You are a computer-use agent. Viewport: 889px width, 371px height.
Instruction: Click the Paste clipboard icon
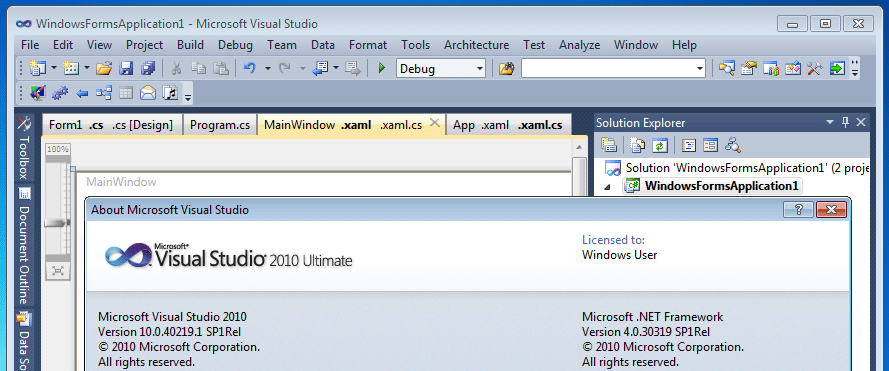click(x=221, y=69)
